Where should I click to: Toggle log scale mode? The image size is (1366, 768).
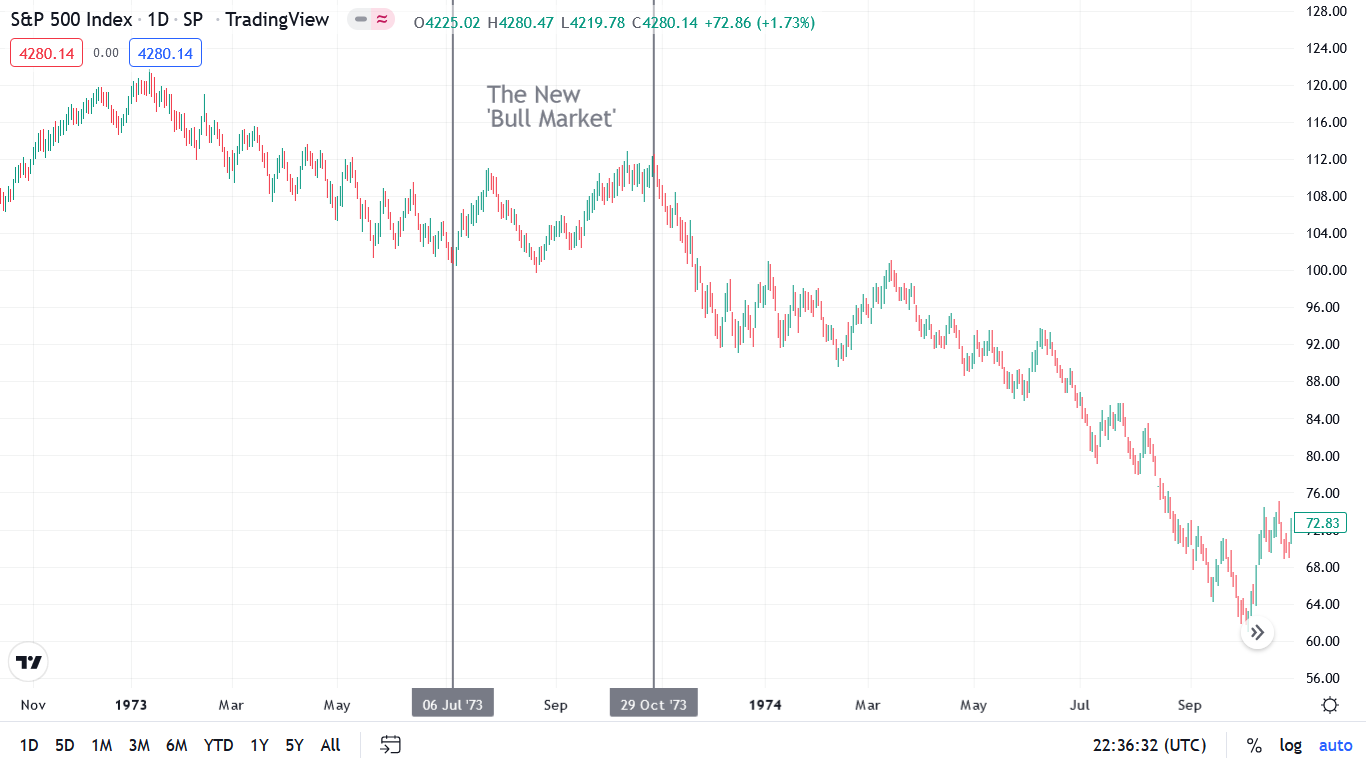coord(1291,745)
